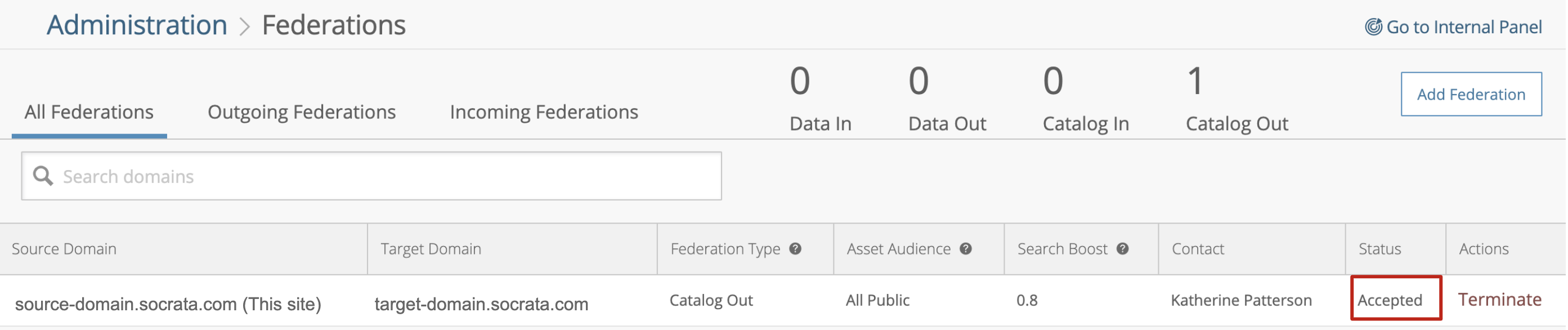
Task: Focus the Search domains field
Action: [x=389, y=176]
